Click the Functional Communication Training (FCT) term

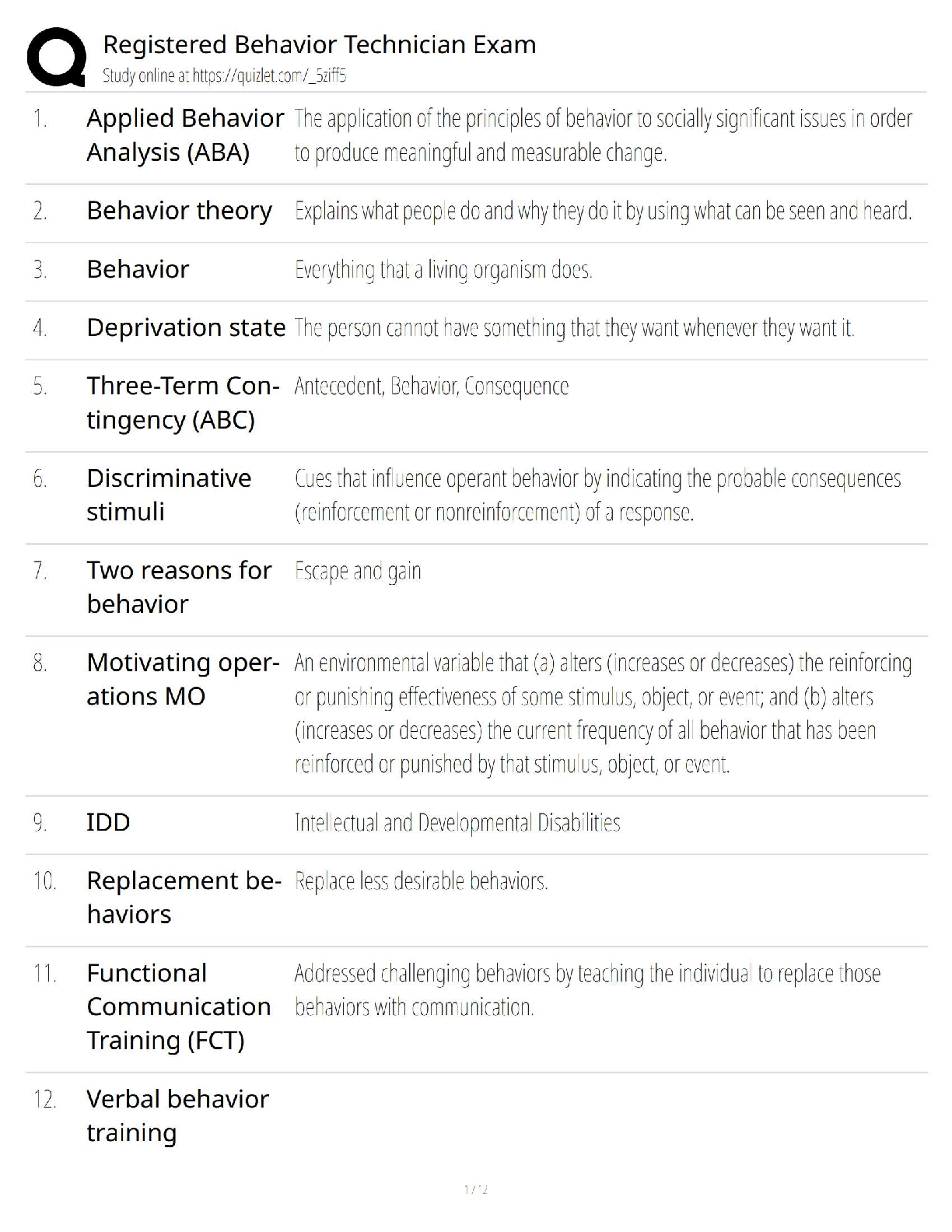[x=178, y=1006]
